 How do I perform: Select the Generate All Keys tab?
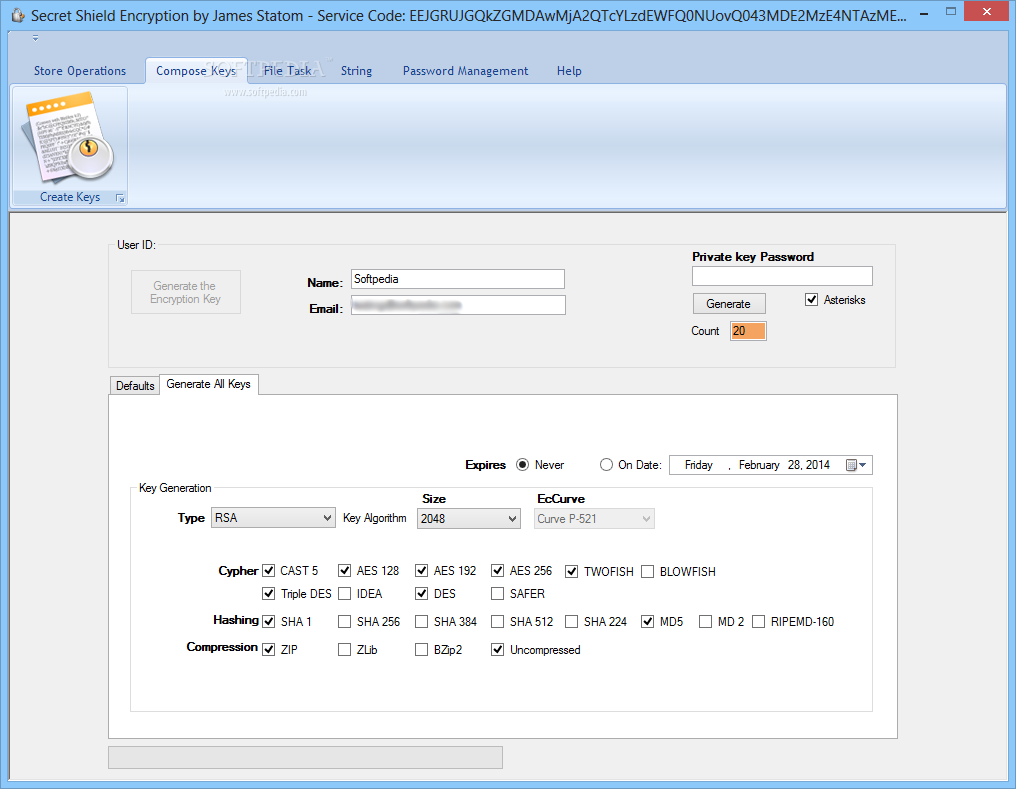(209, 384)
